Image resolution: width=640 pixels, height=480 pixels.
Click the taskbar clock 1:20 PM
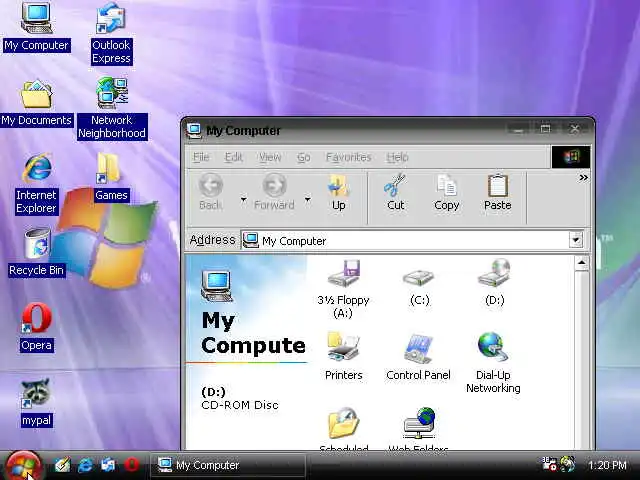point(607,465)
